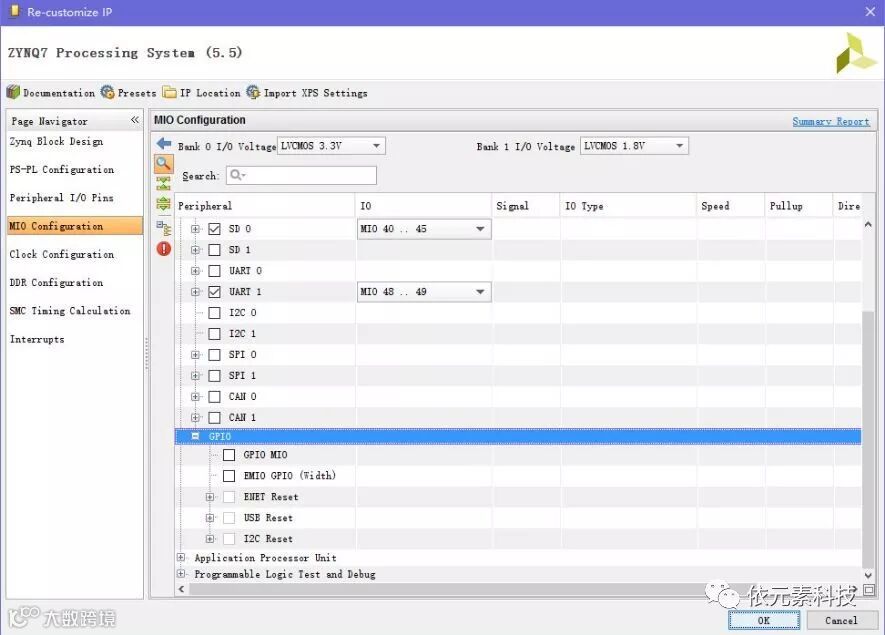Expand the CAN 0 tree node

point(195,397)
